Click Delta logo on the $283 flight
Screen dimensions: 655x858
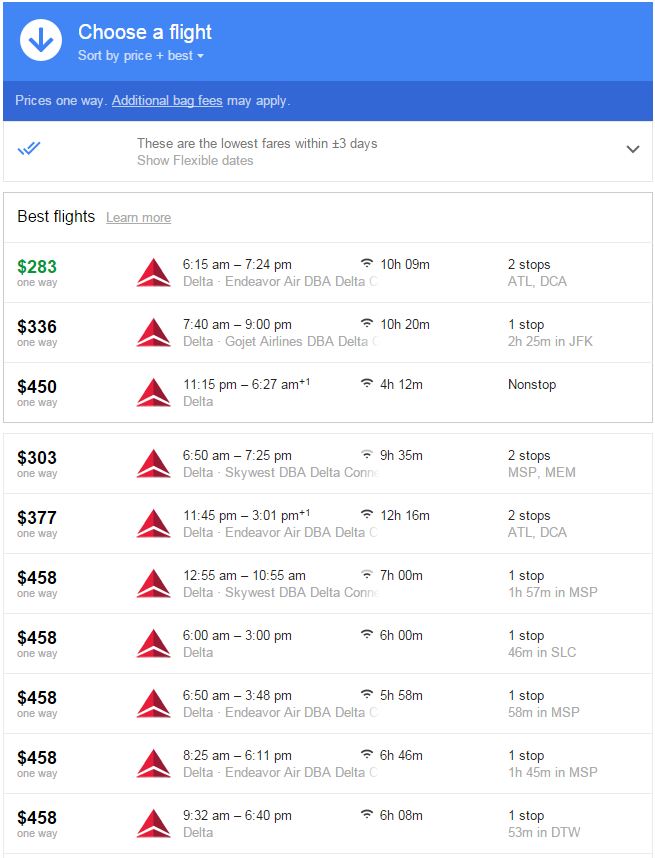(153, 272)
